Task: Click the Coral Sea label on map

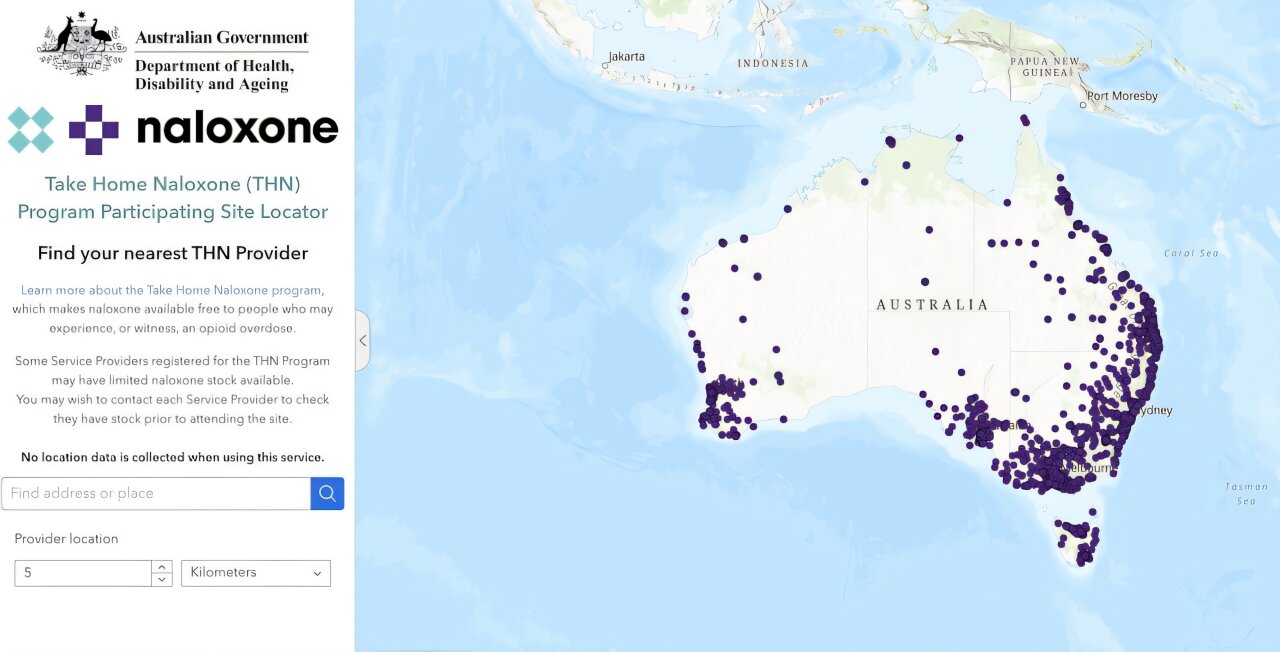Action: point(1191,253)
